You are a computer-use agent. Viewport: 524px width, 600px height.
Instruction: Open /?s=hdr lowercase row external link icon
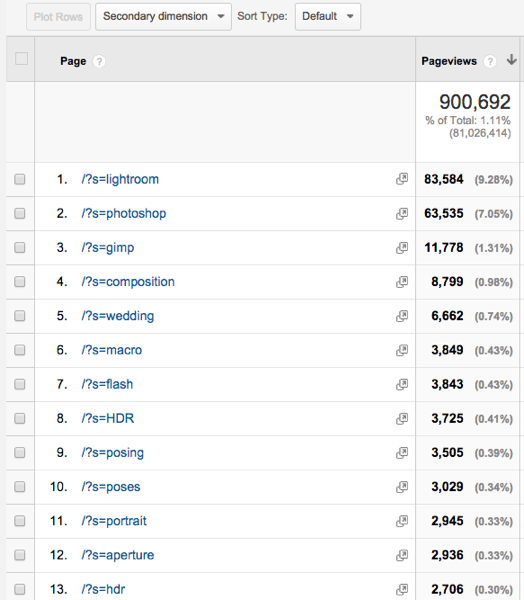[x=402, y=589]
